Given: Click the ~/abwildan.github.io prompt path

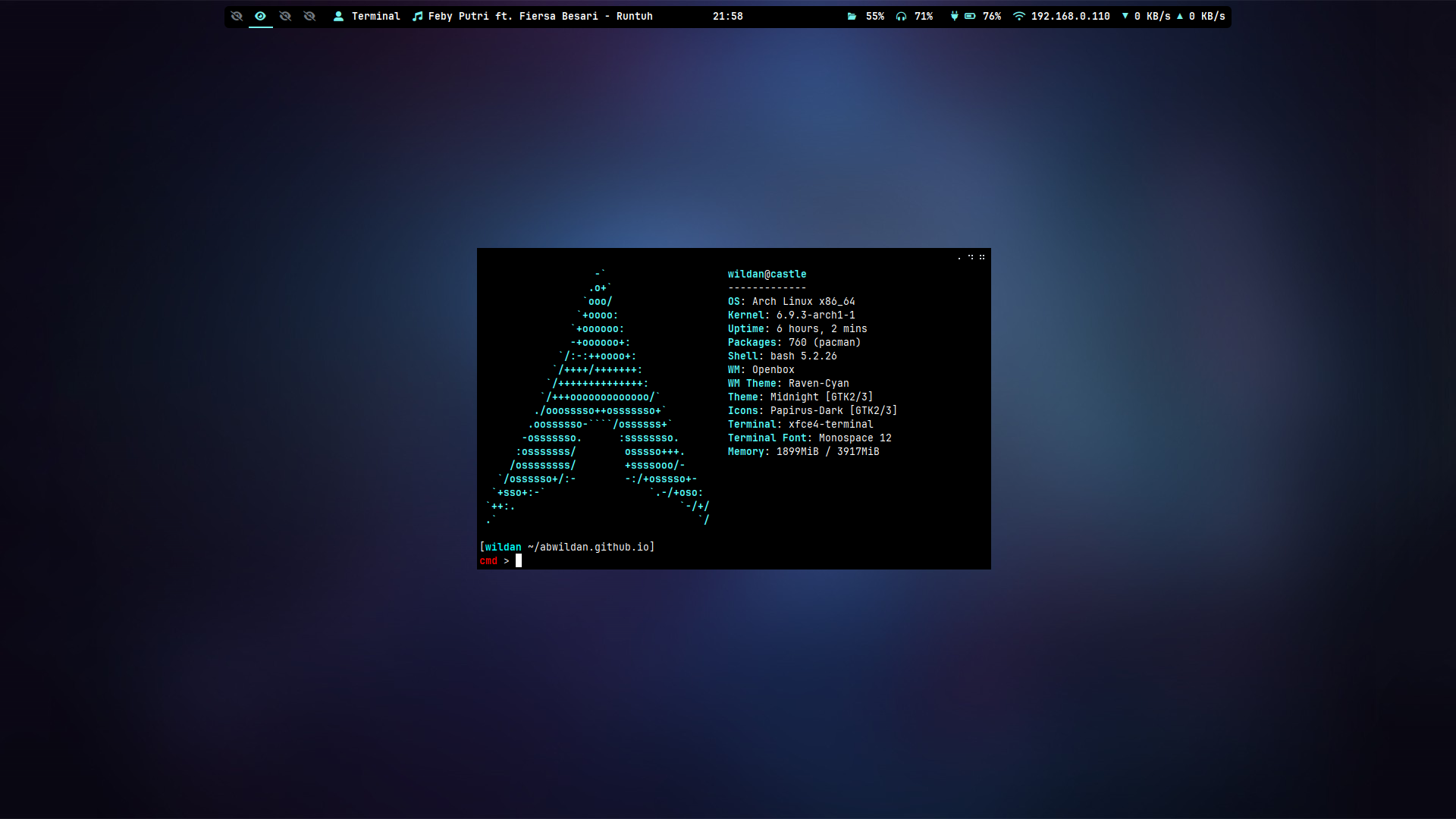Looking at the screenshot, I should [x=588, y=548].
